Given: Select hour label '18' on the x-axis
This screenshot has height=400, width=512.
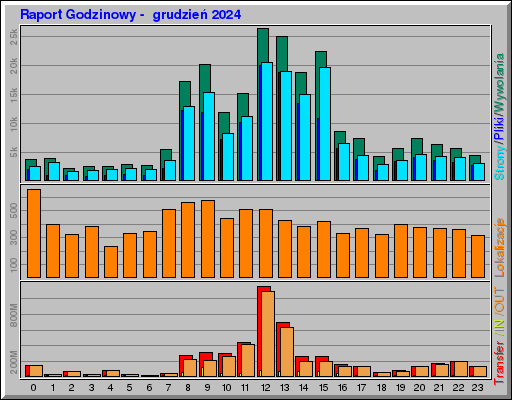Looking at the screenshot, I should pos(381,388).
